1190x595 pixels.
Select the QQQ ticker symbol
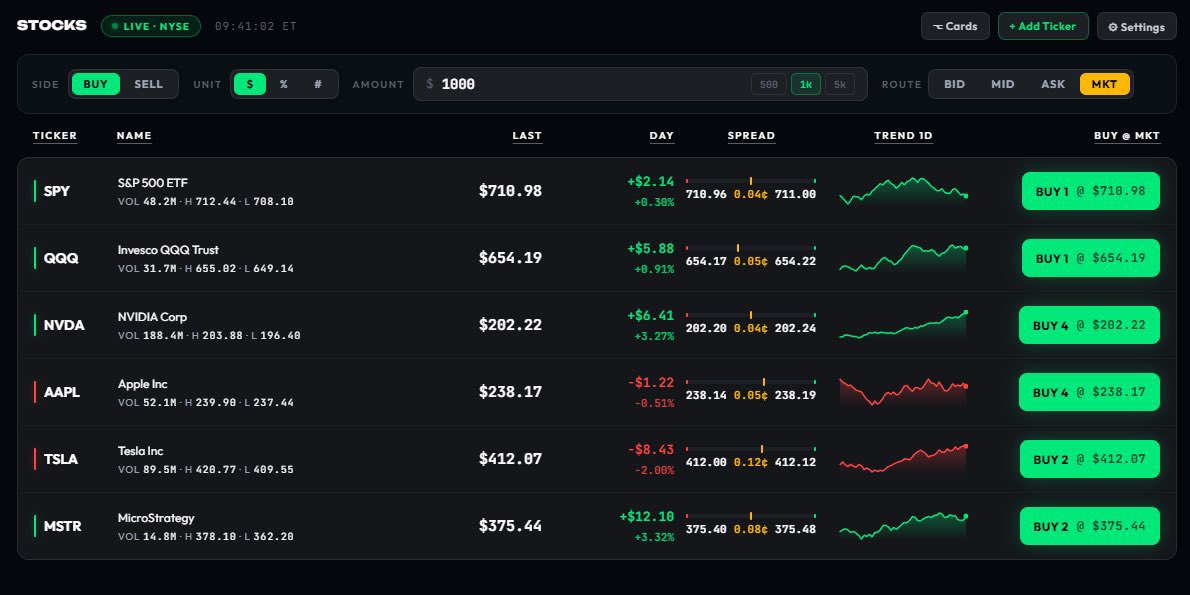(x=61, y=258)
